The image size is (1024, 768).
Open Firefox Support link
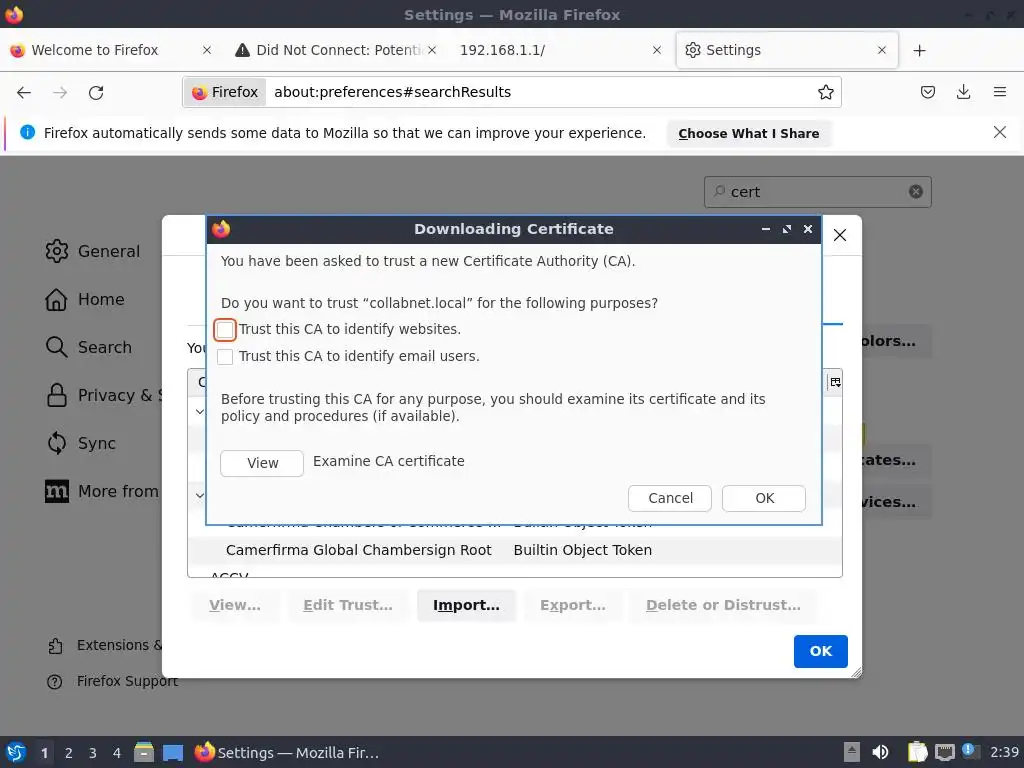[112, 682]
